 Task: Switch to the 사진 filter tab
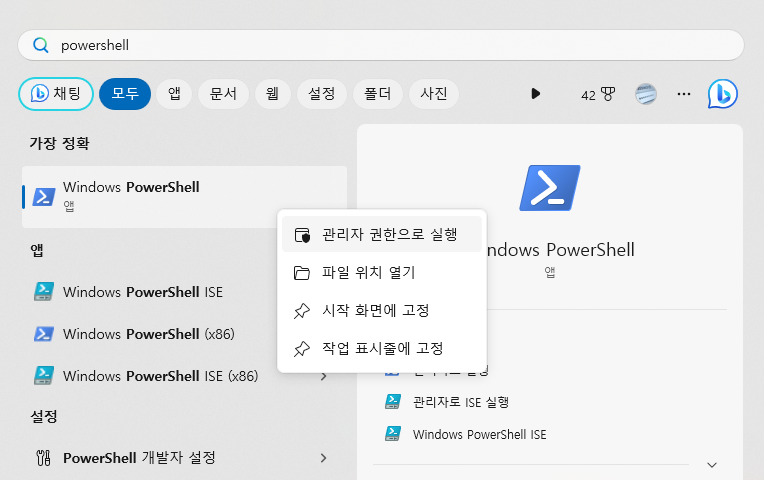coord(434,94)
